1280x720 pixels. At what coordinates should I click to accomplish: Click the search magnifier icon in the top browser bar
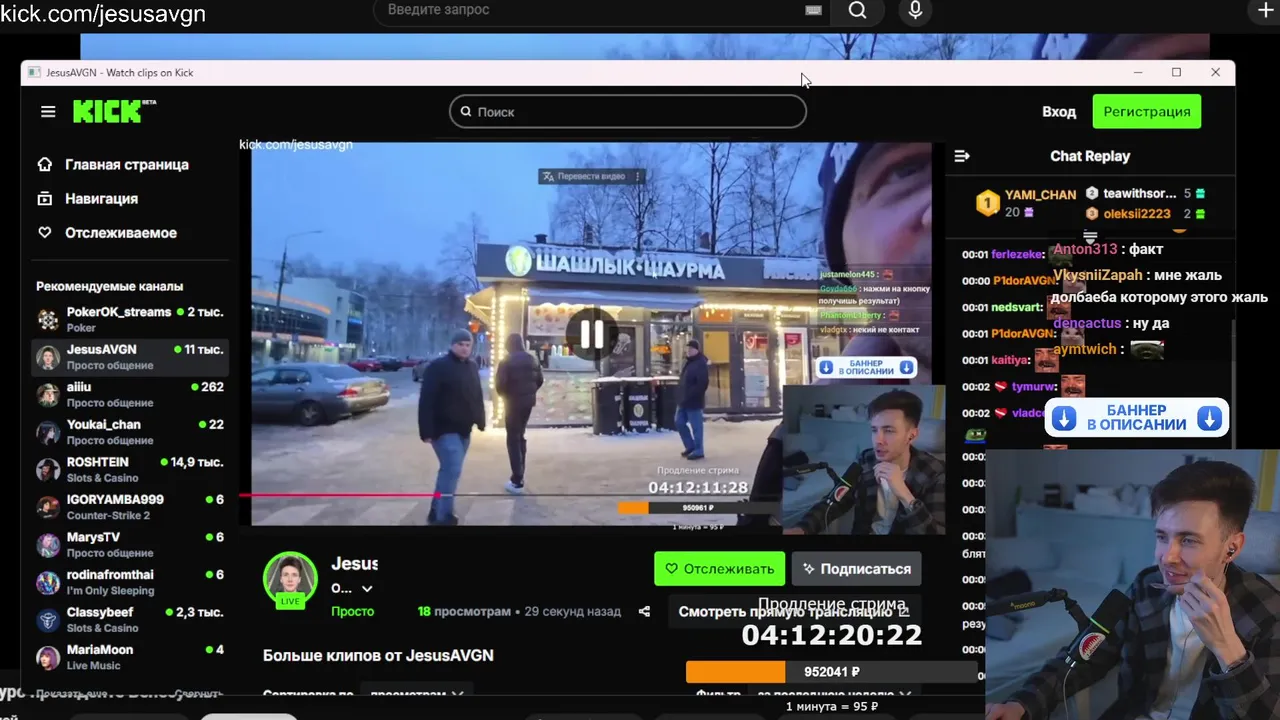857,11
